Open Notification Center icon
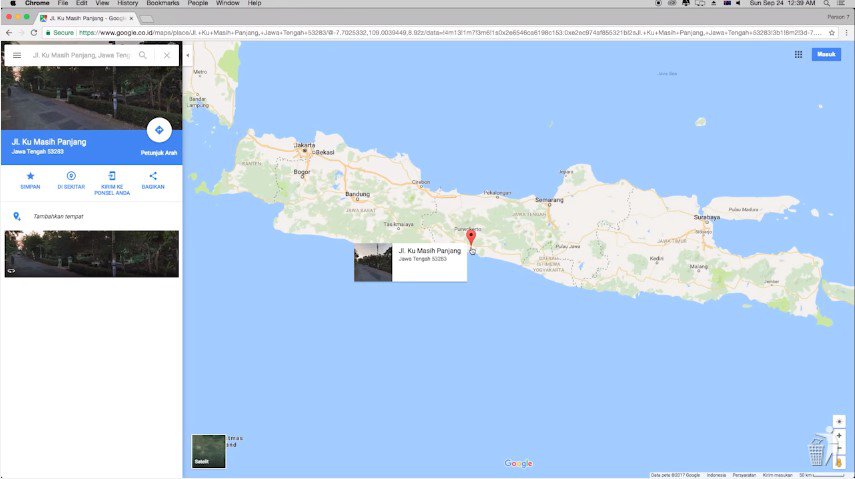Viewport: 855px width, 479px height. pyautogui.click(x=841, y=3)
